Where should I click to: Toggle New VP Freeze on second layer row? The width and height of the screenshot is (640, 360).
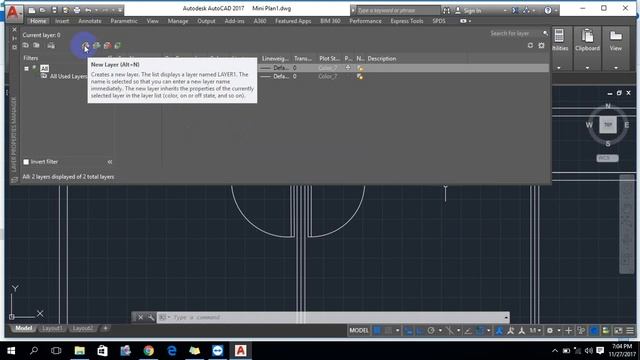(360, 76)
